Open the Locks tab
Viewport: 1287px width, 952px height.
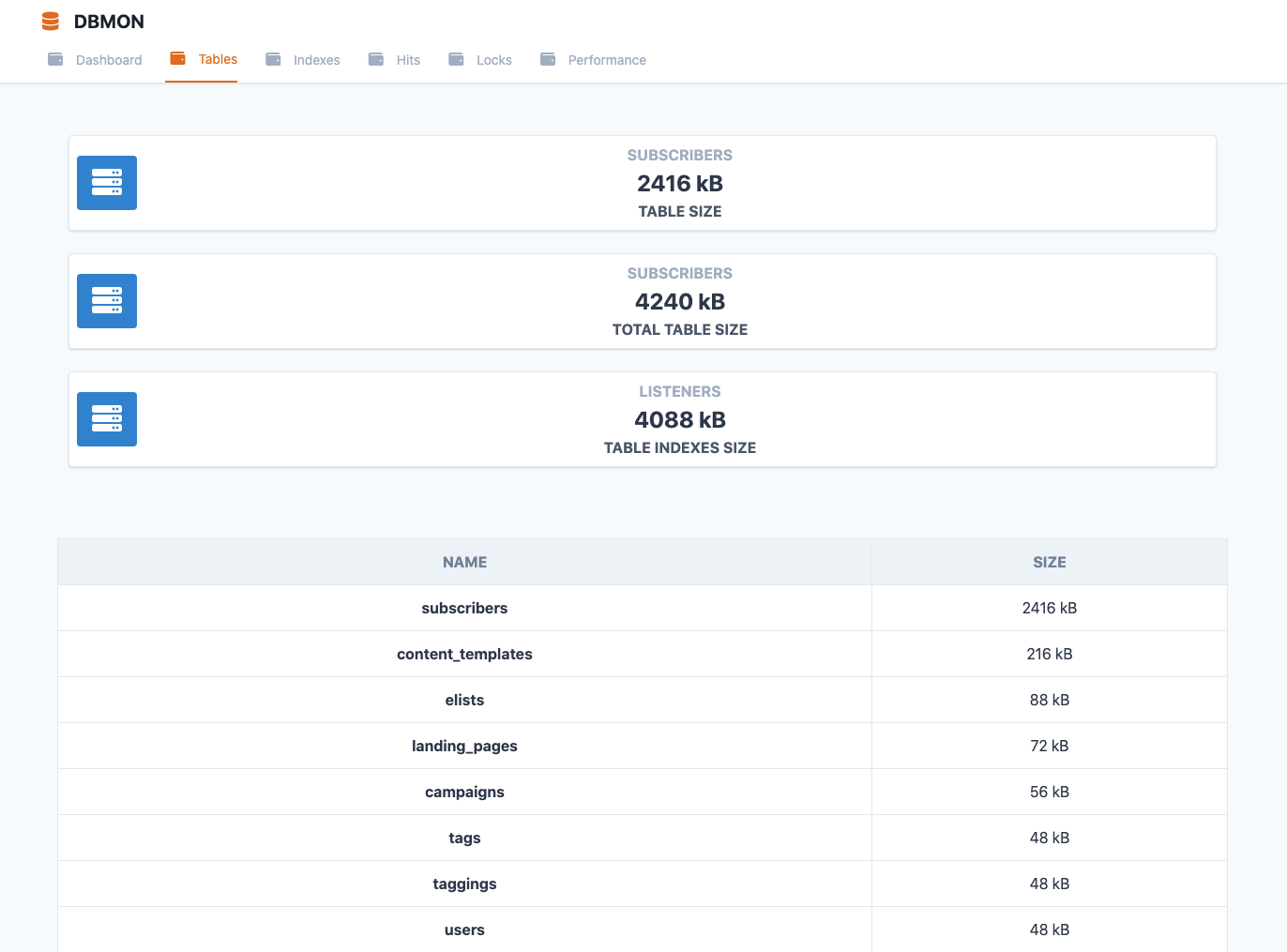[x=494, y=59]
